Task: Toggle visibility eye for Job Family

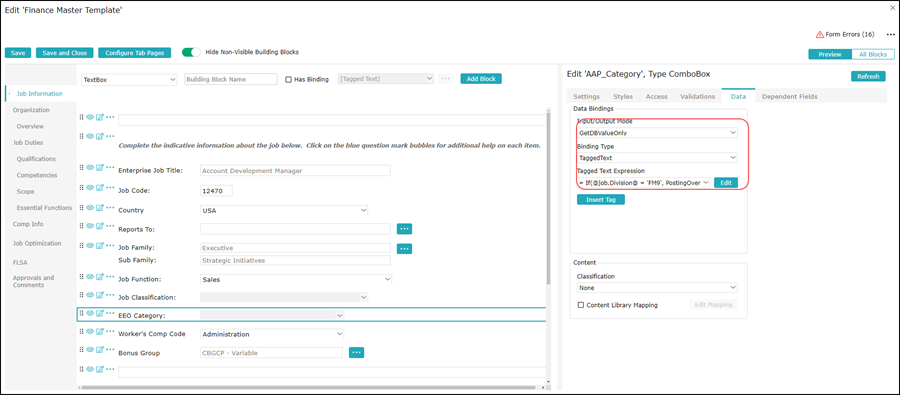Action: (90, 245)
